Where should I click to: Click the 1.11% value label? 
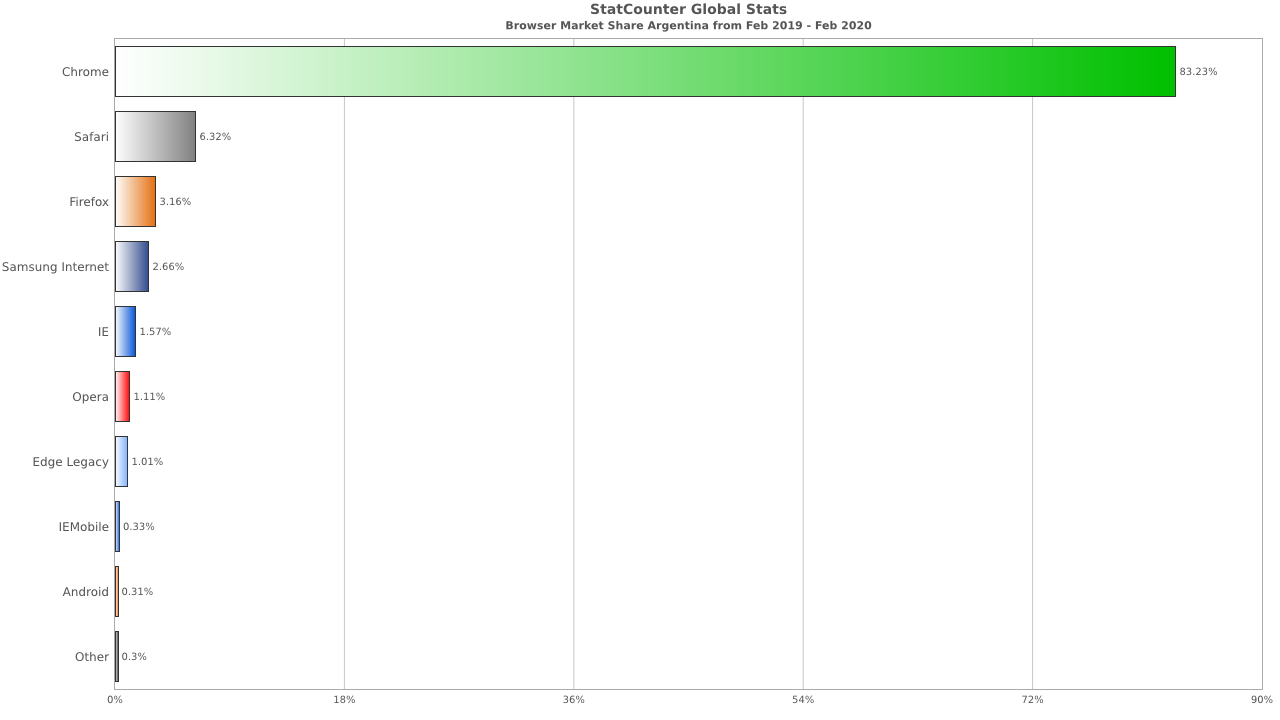149,397
